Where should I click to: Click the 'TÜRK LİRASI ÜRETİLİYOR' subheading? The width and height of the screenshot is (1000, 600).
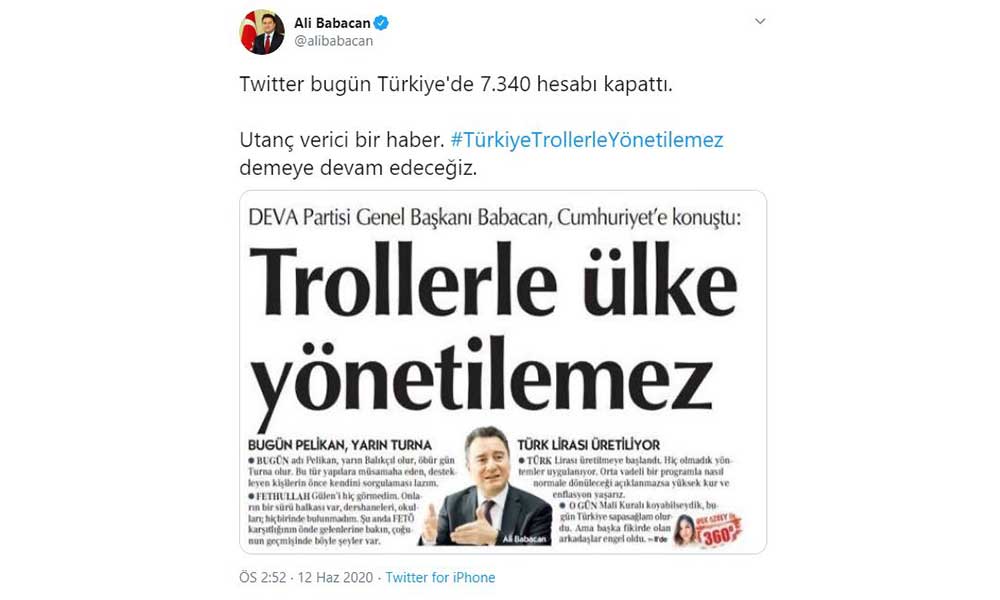click(589, 444)
